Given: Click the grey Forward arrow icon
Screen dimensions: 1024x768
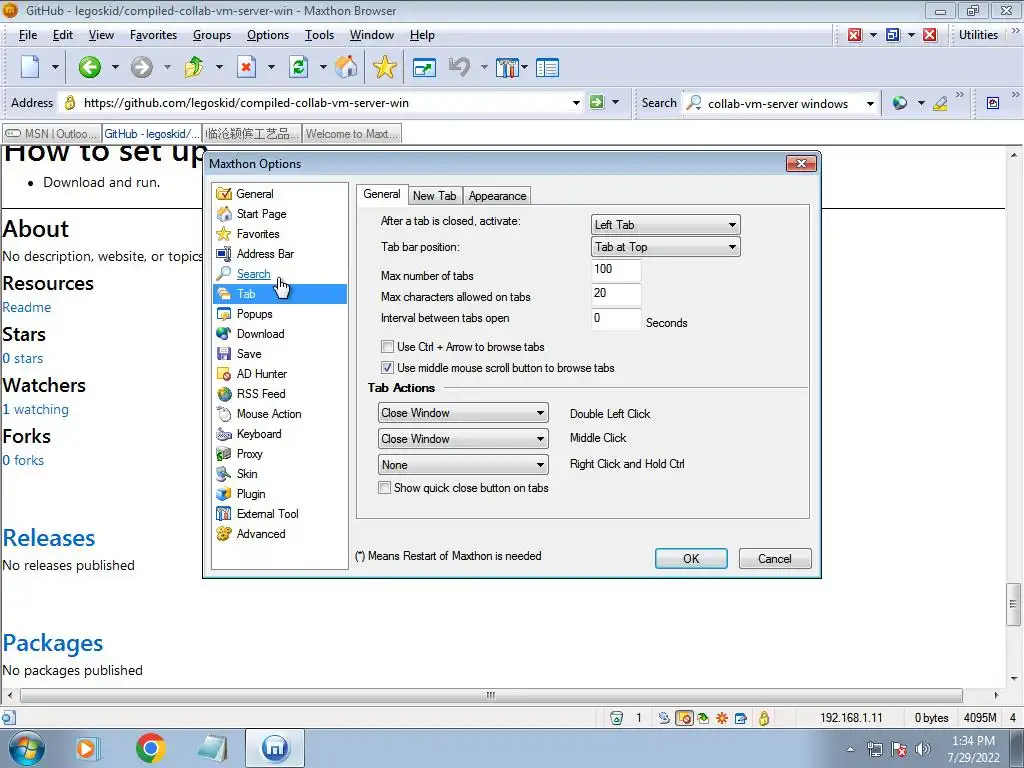Looking at the screenshot, I should 141,67.
